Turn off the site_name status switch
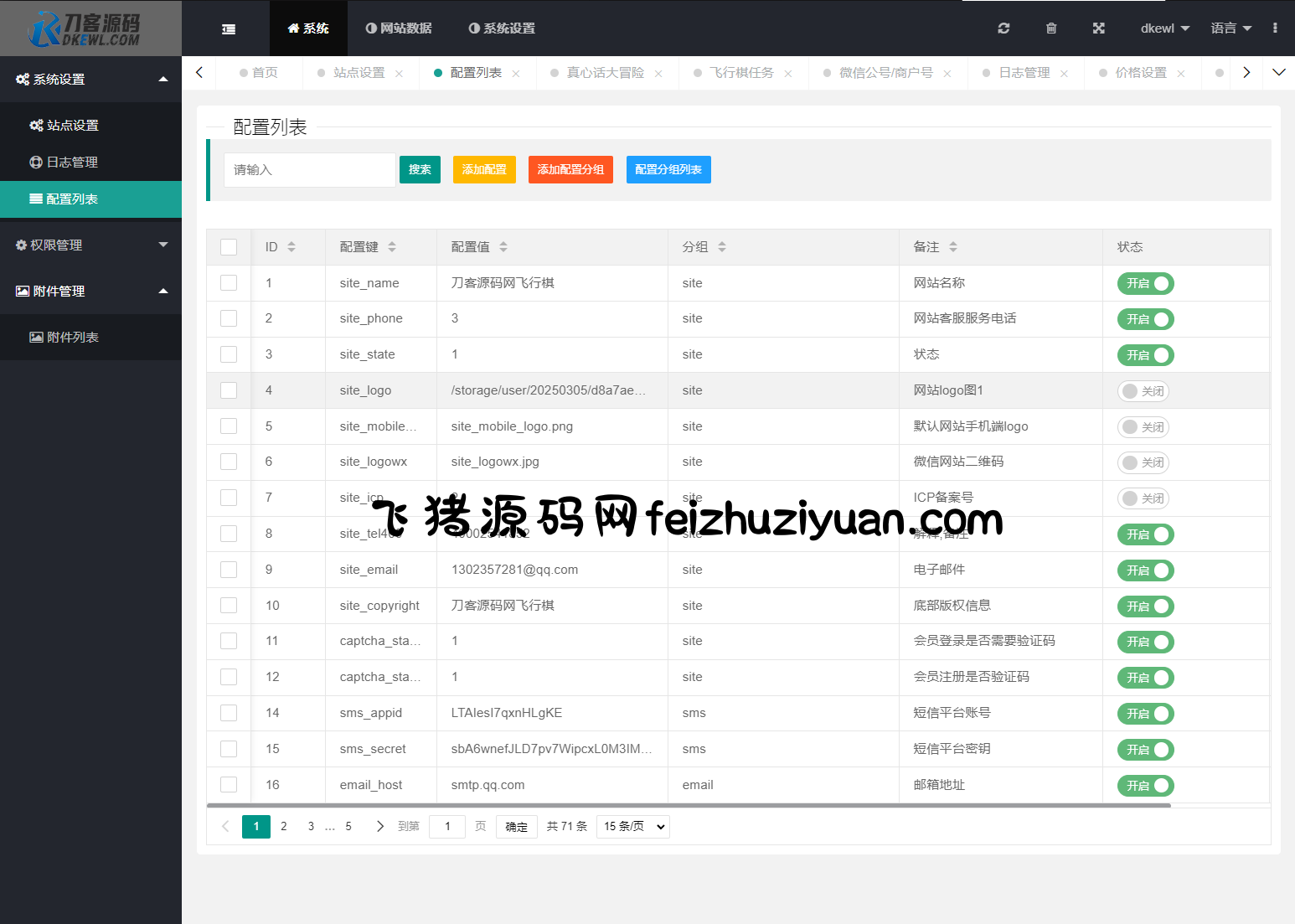Image resolution: width=1295 pixels, height=924 pixels. point(1145,284)
